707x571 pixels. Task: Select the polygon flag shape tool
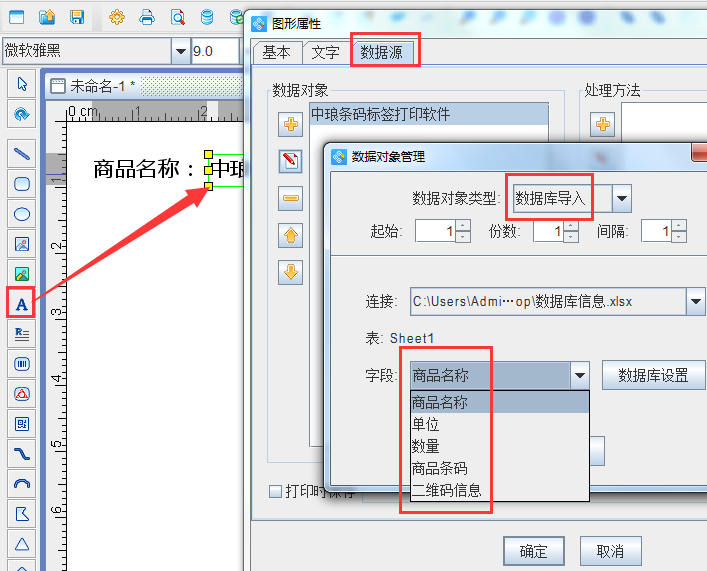pos(22,514)
